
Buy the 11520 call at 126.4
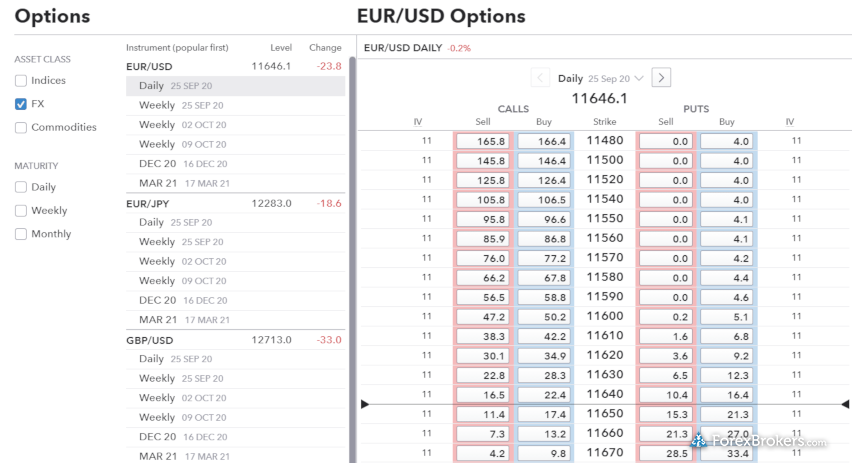(x=544, y=180)
